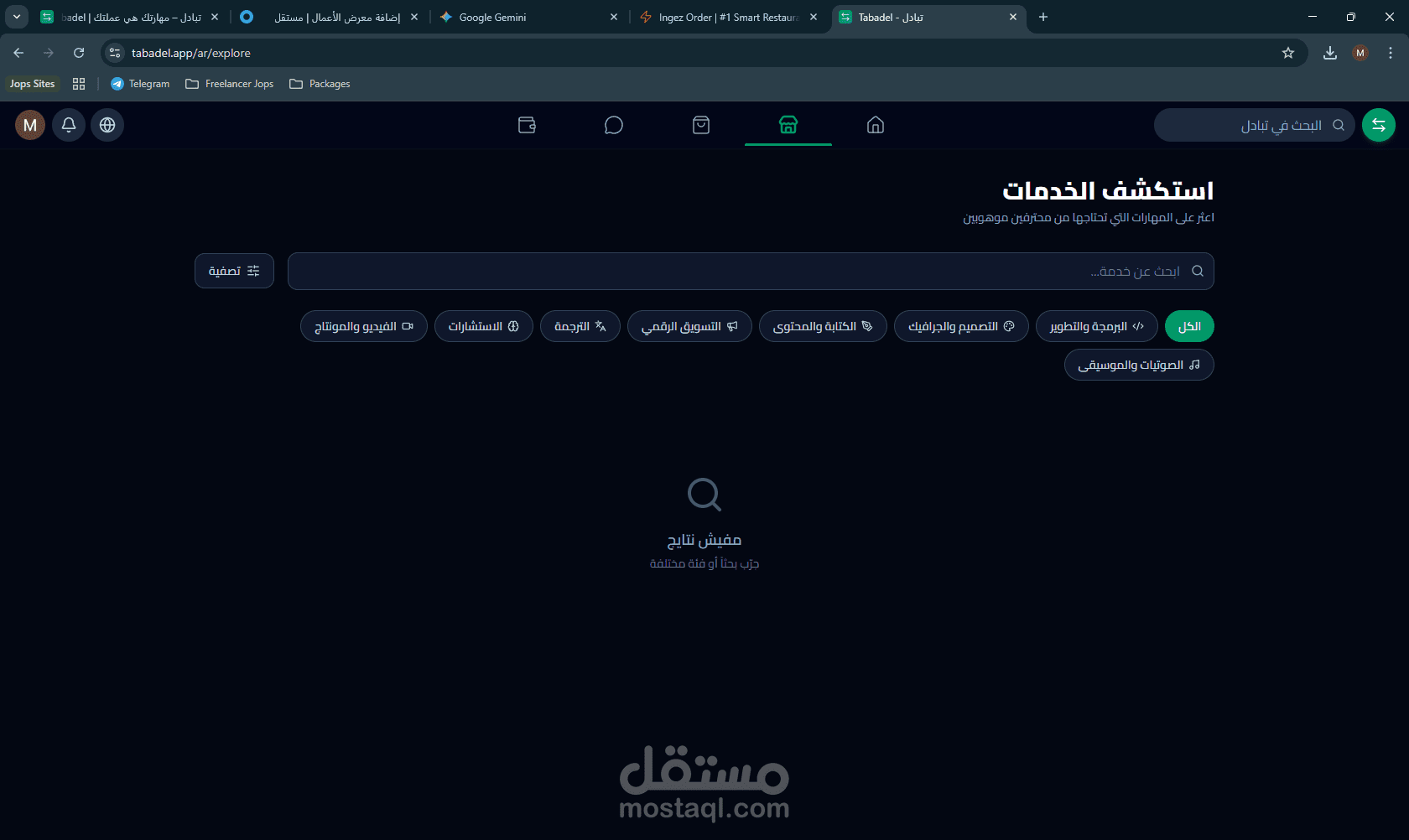Open the تصفية filter options button
The image size is (1409, 840).
234,271
